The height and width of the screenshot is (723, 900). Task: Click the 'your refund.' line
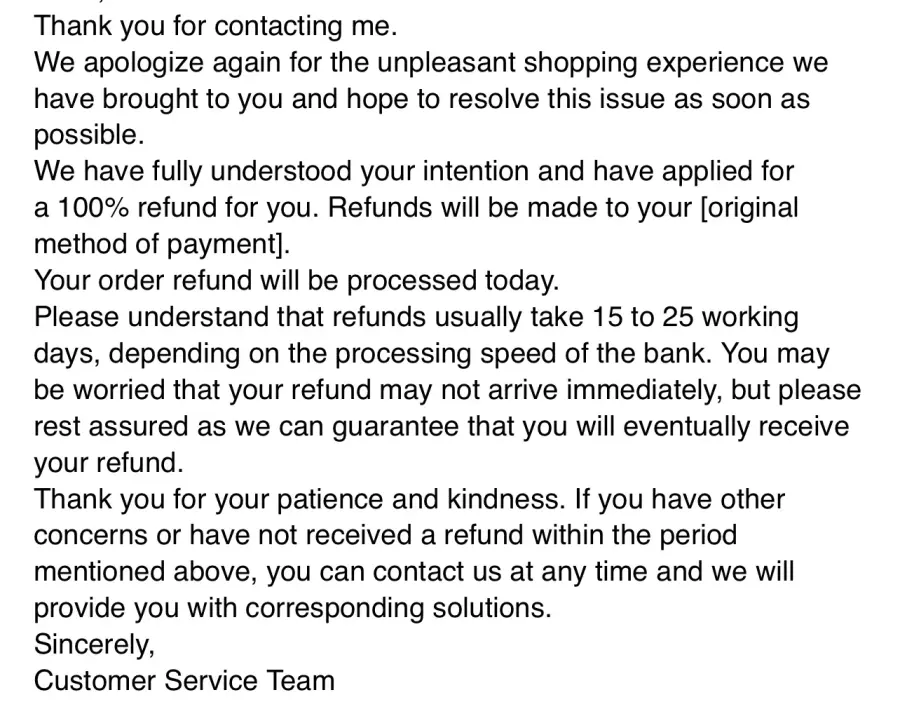click(x=108, y=463)
